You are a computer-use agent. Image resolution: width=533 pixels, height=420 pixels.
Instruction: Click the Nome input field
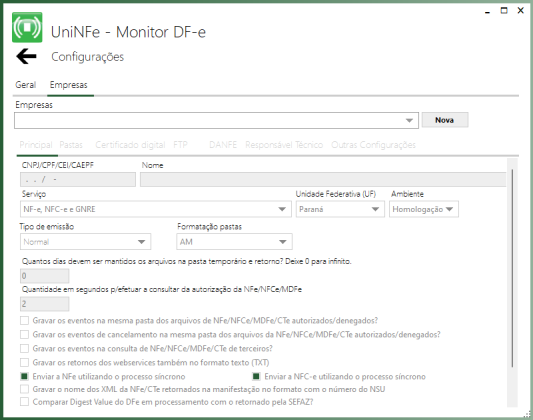(x=323, y=179)
